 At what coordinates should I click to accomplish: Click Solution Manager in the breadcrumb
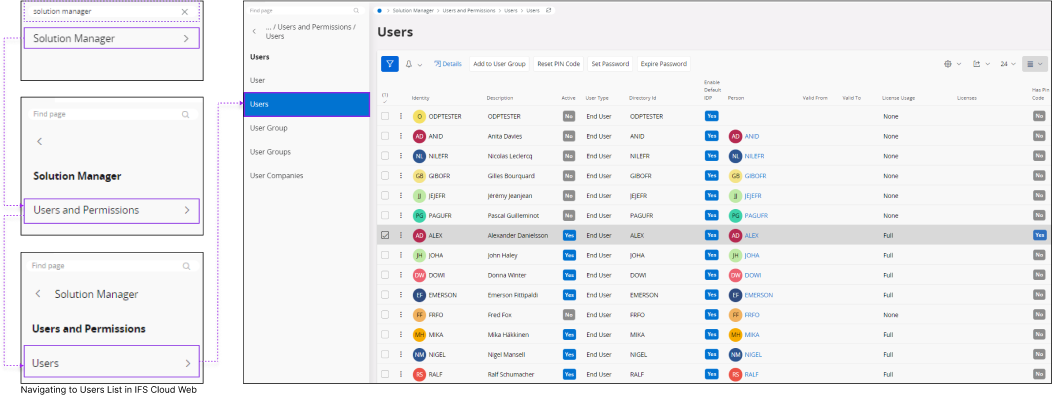pyautogui.click(x=414, y=11)
